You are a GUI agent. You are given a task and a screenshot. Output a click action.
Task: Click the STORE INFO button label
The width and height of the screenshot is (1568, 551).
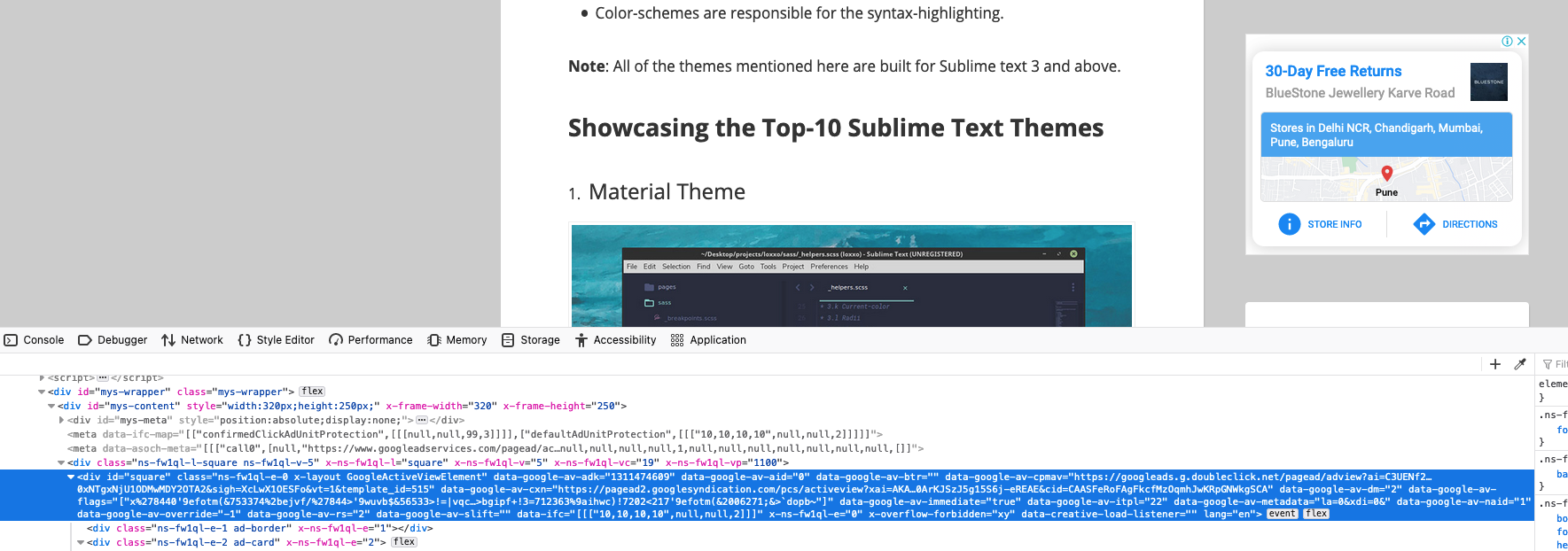pyautogui.click(x=1334, y=224)
